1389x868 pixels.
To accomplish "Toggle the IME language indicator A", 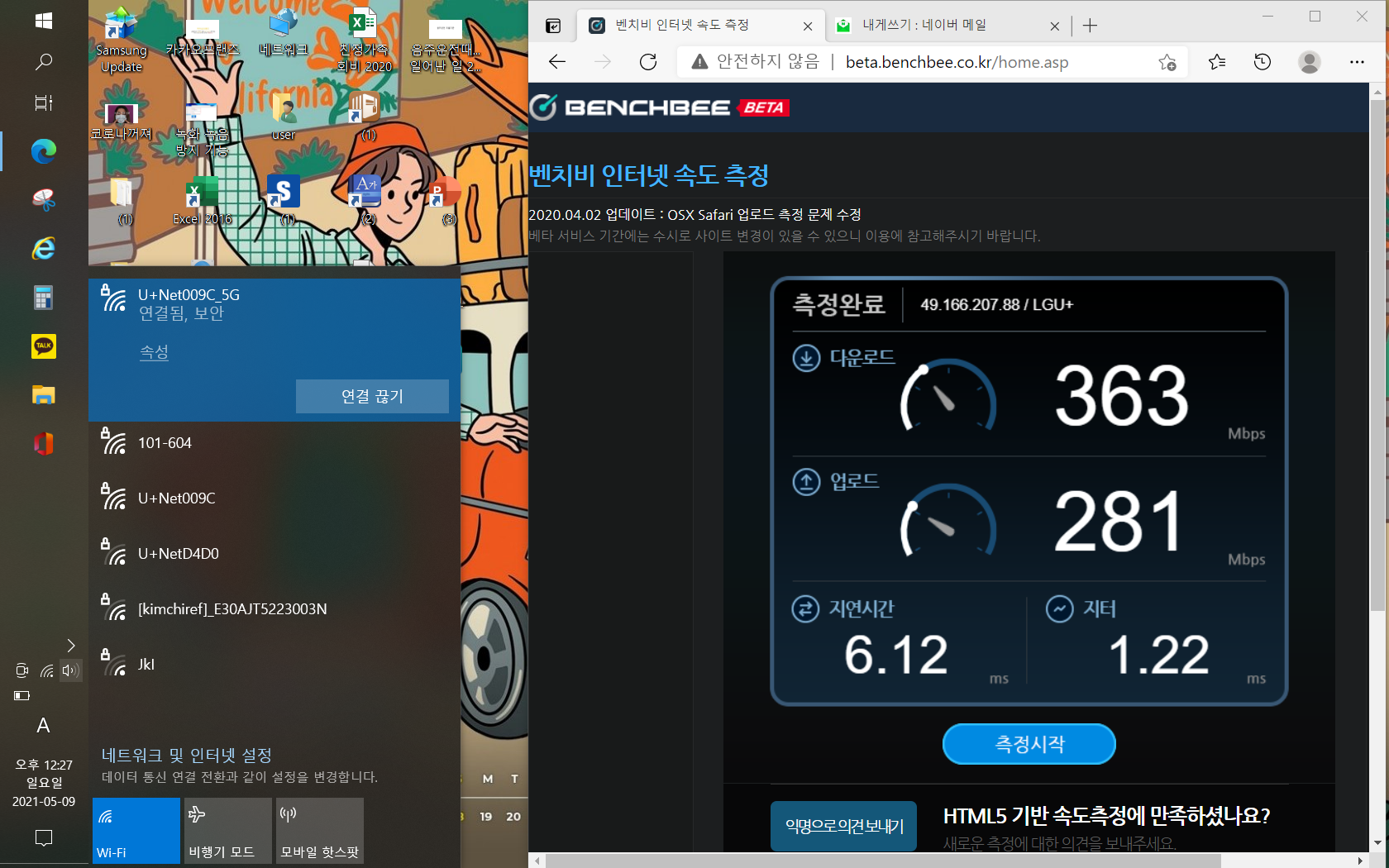I will tap(44, 726).
